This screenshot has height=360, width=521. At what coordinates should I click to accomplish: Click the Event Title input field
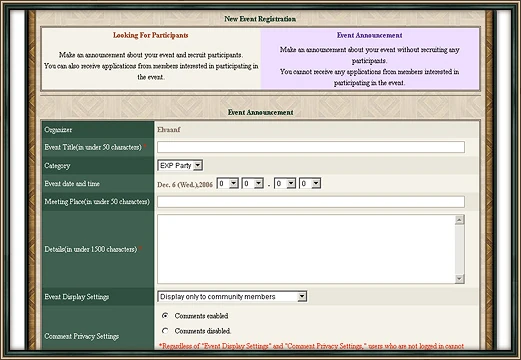[311, 147]
